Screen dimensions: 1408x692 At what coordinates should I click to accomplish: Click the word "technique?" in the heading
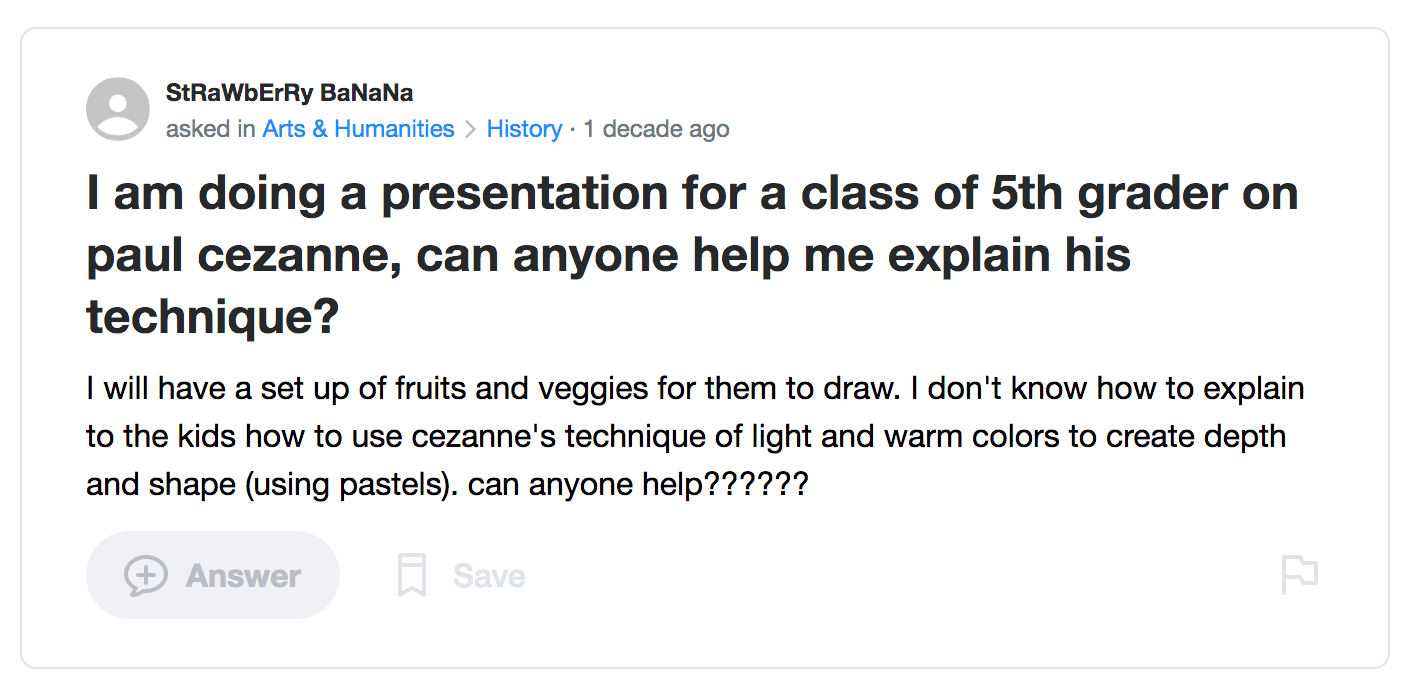[212, 318]
